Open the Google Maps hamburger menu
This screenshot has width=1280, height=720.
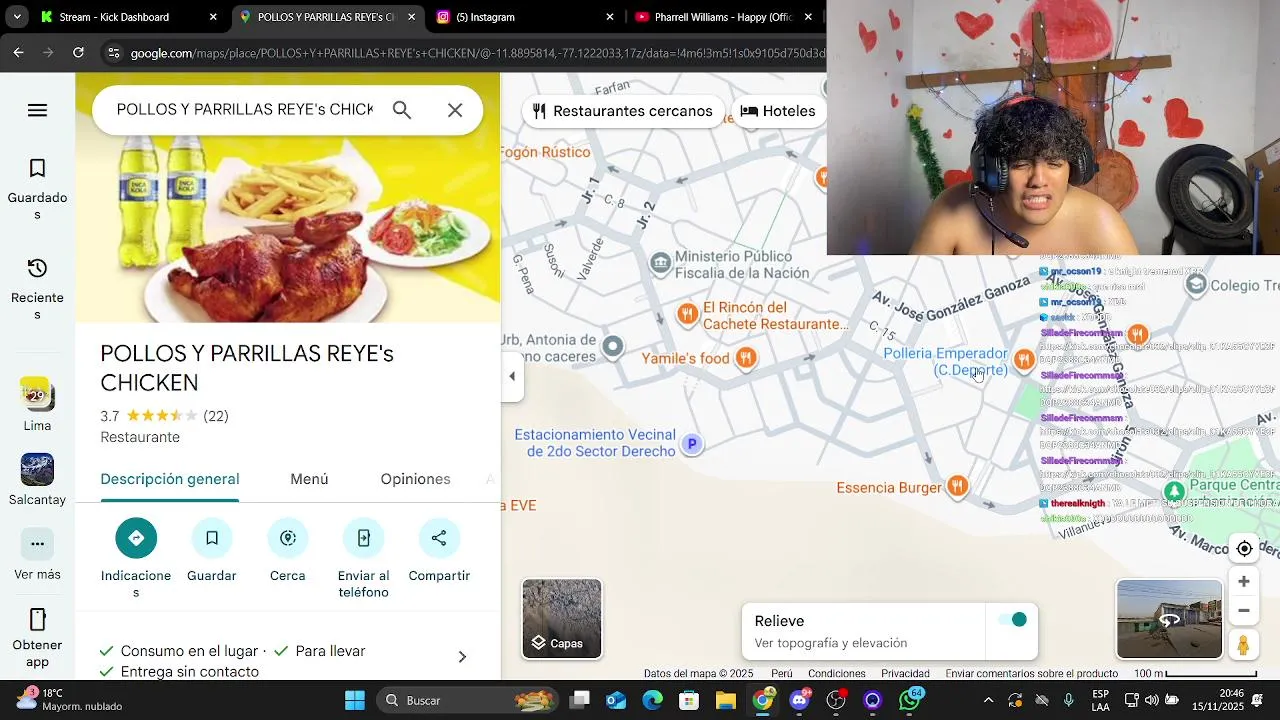(x=37, y=110)
